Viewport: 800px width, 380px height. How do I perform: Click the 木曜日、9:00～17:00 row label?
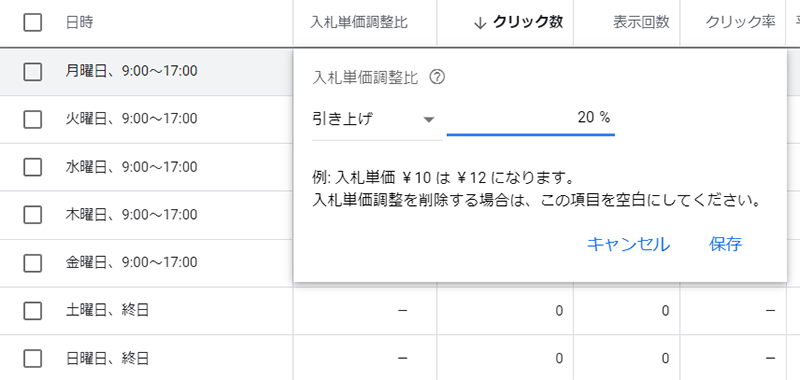click(x=131, y=215)
